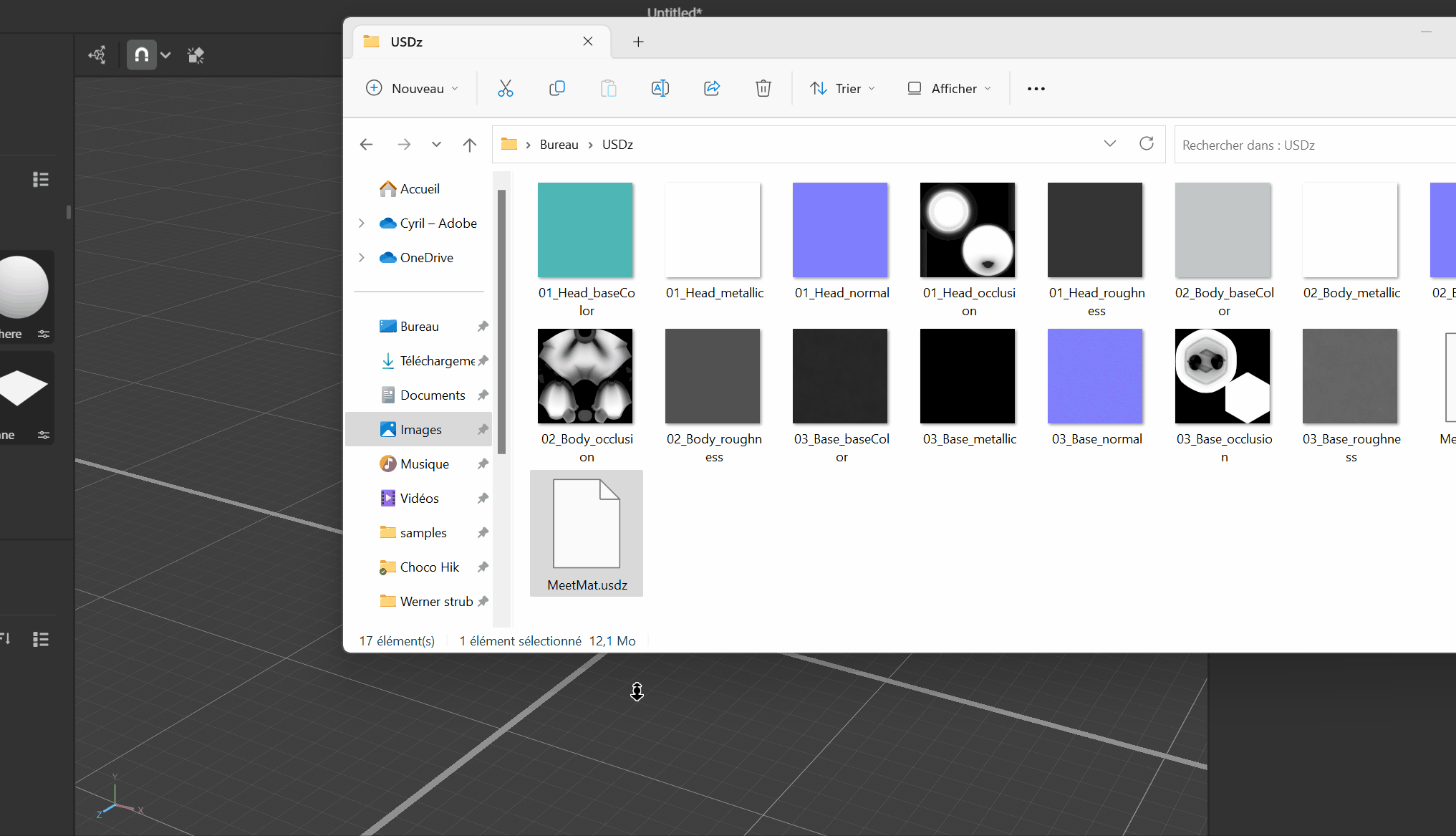Open the Afficher view dropdown
This screenshot has height=836, width=1456.
click(950, 88)
